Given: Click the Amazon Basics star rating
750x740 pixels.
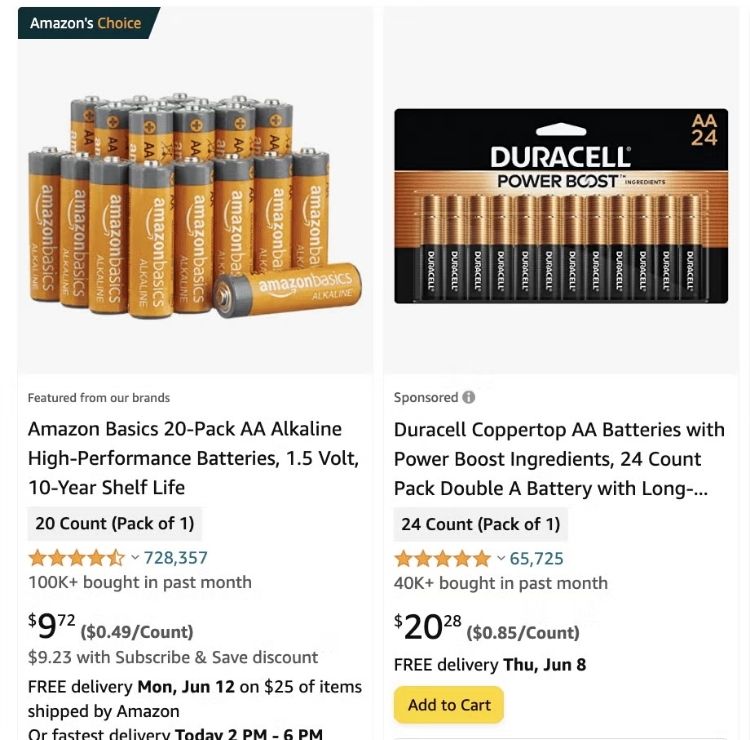Looking at the screenshot, I should point(76,558).
